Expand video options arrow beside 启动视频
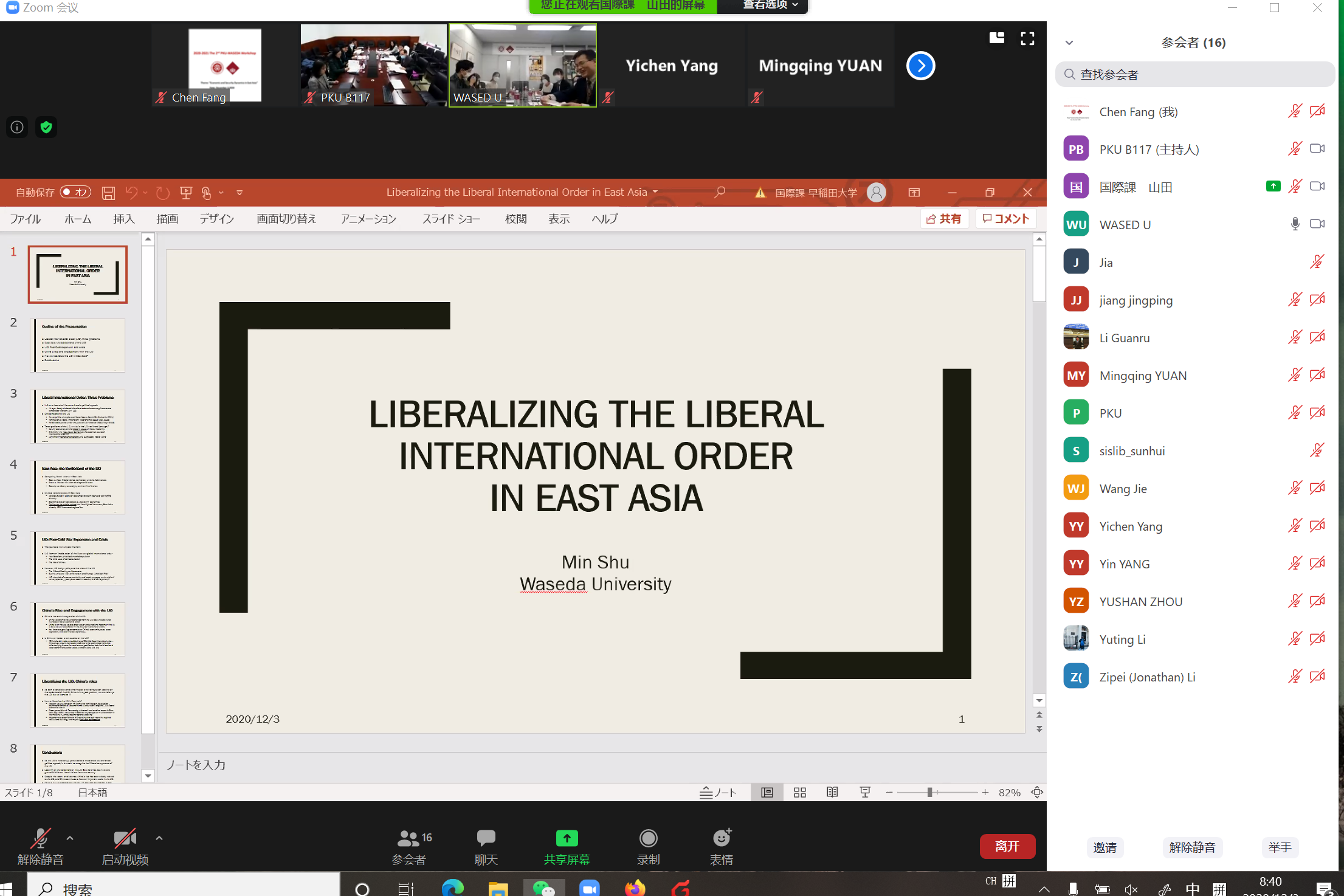1344x896 pixels. [159, 838]
